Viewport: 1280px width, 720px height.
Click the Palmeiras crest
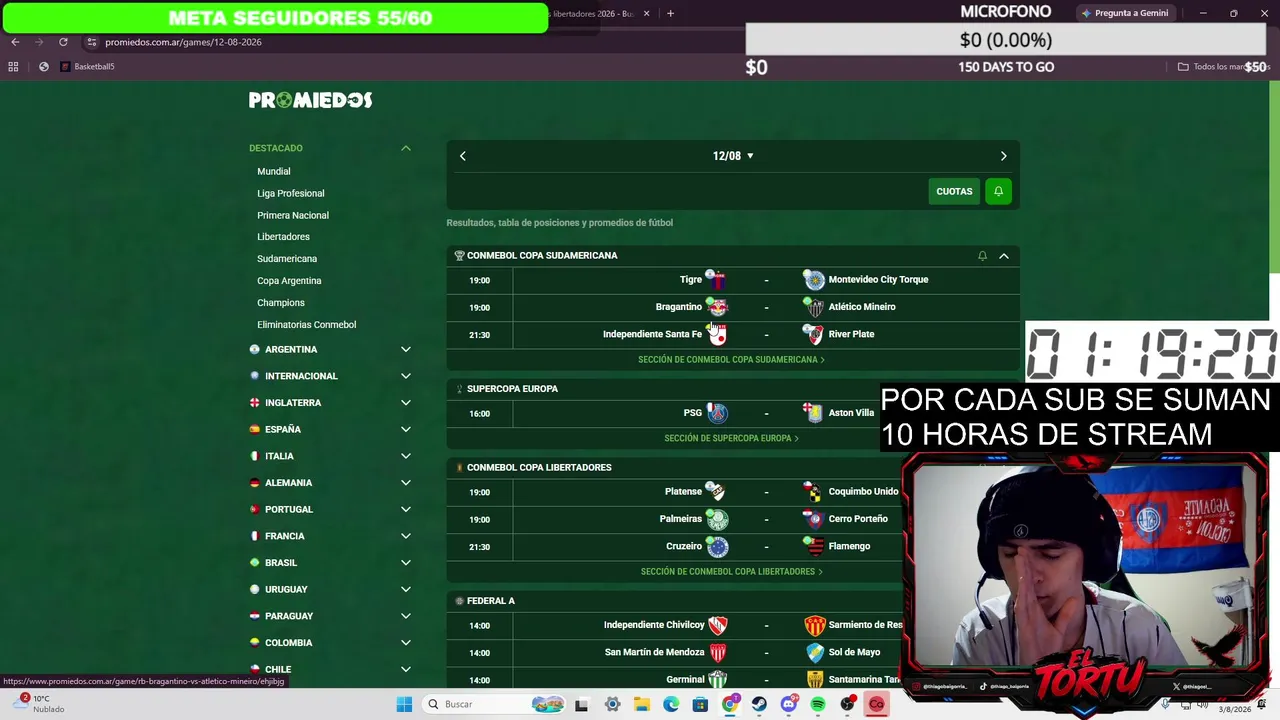click(x=717, y=519)
